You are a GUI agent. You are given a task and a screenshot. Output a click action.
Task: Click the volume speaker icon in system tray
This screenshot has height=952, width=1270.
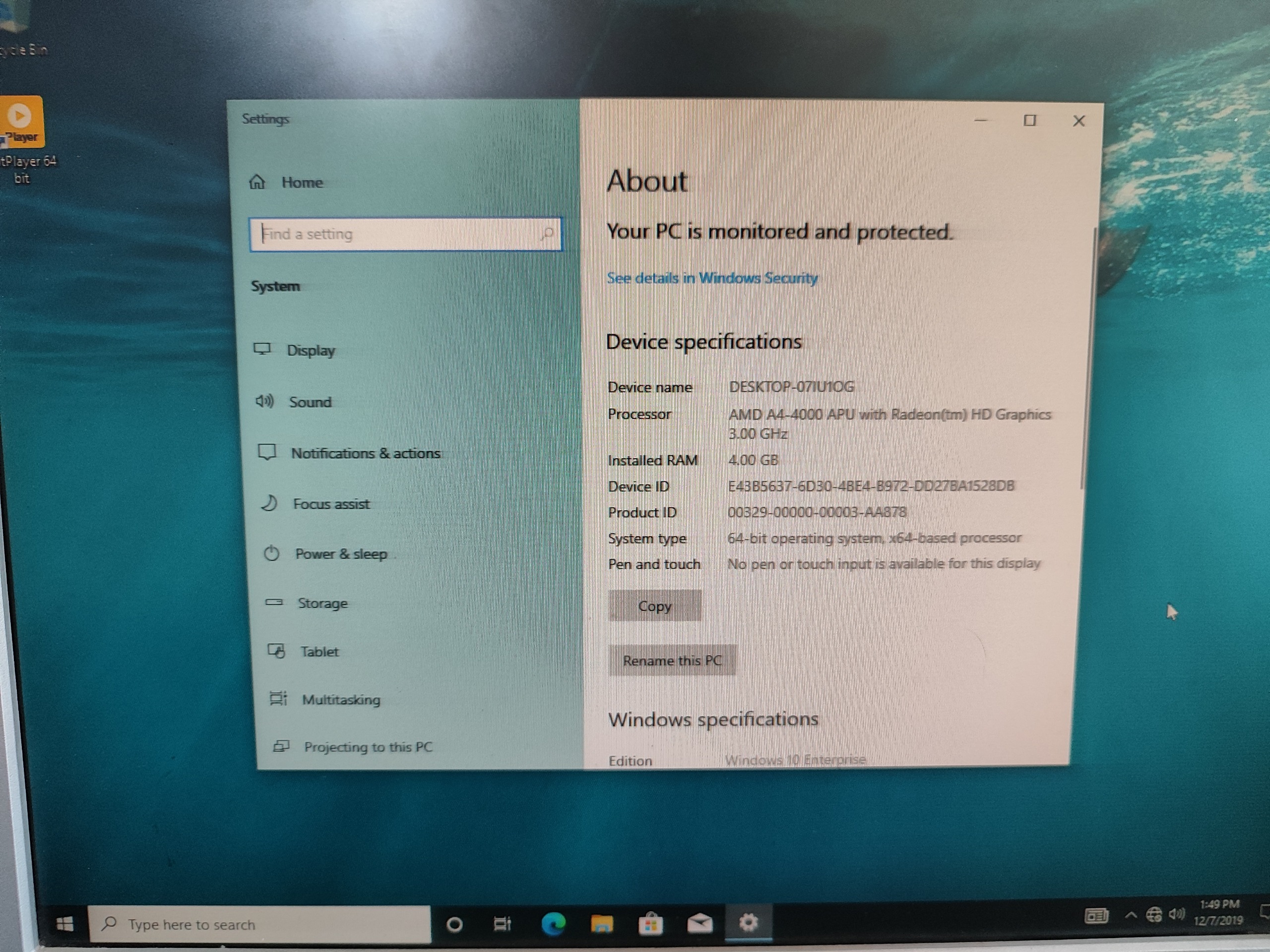1176,913
